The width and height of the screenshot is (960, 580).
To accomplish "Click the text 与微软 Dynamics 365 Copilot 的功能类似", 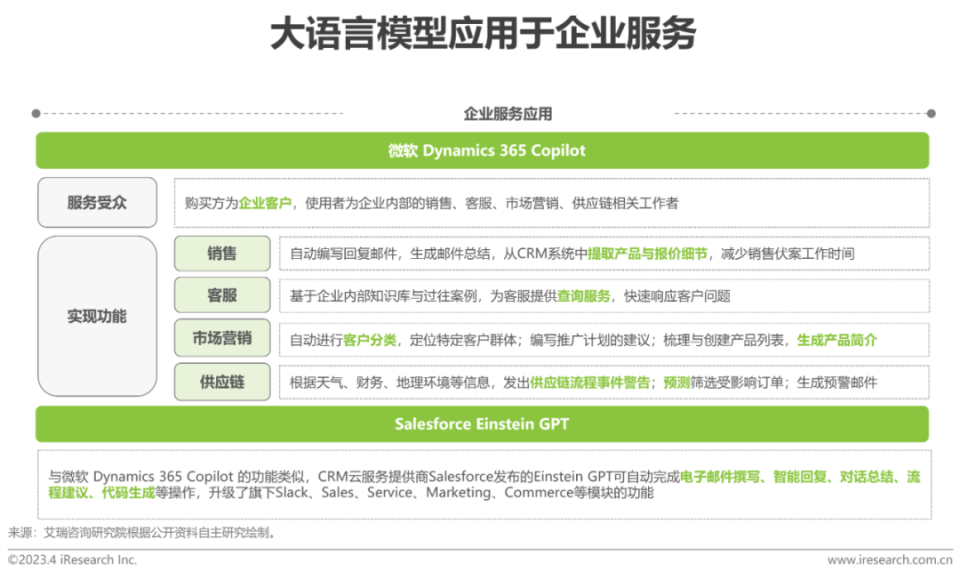I will tap(176, 476).
